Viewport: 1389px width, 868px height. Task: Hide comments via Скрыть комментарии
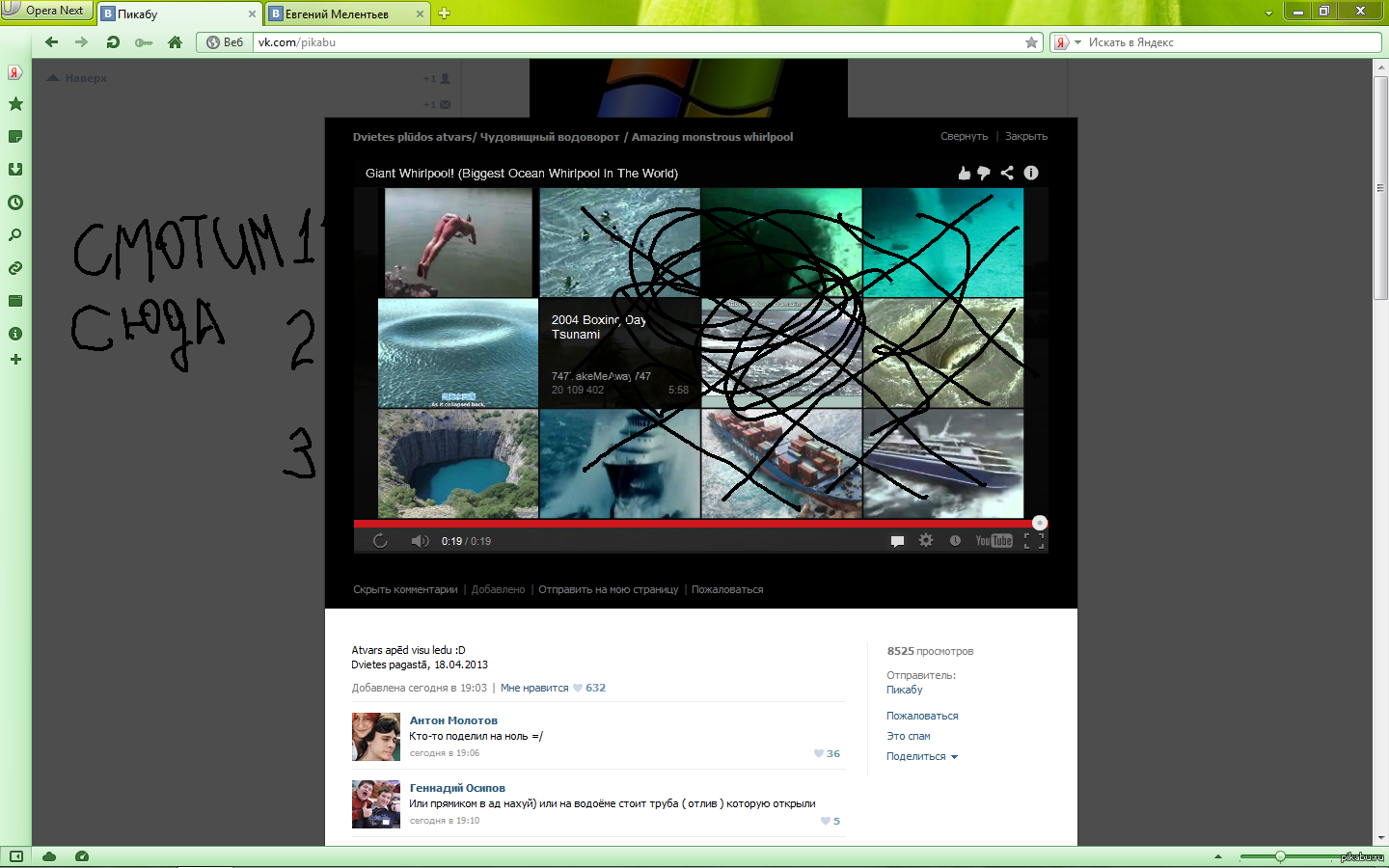coord(405,589)
